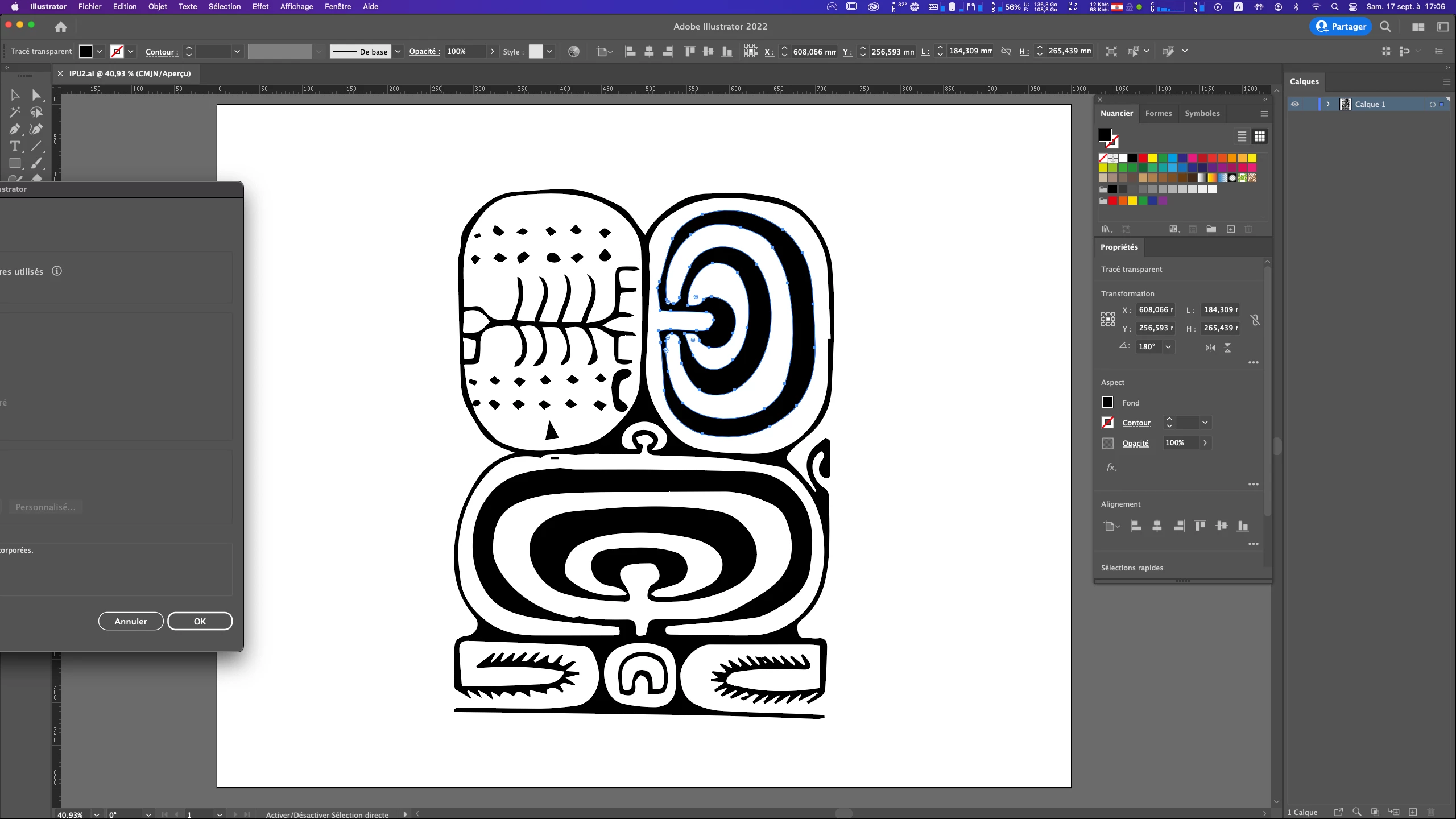This screenshot has width=1456, height=819.
Task: Select the Direct Selection tool
Action: point(36,95)
